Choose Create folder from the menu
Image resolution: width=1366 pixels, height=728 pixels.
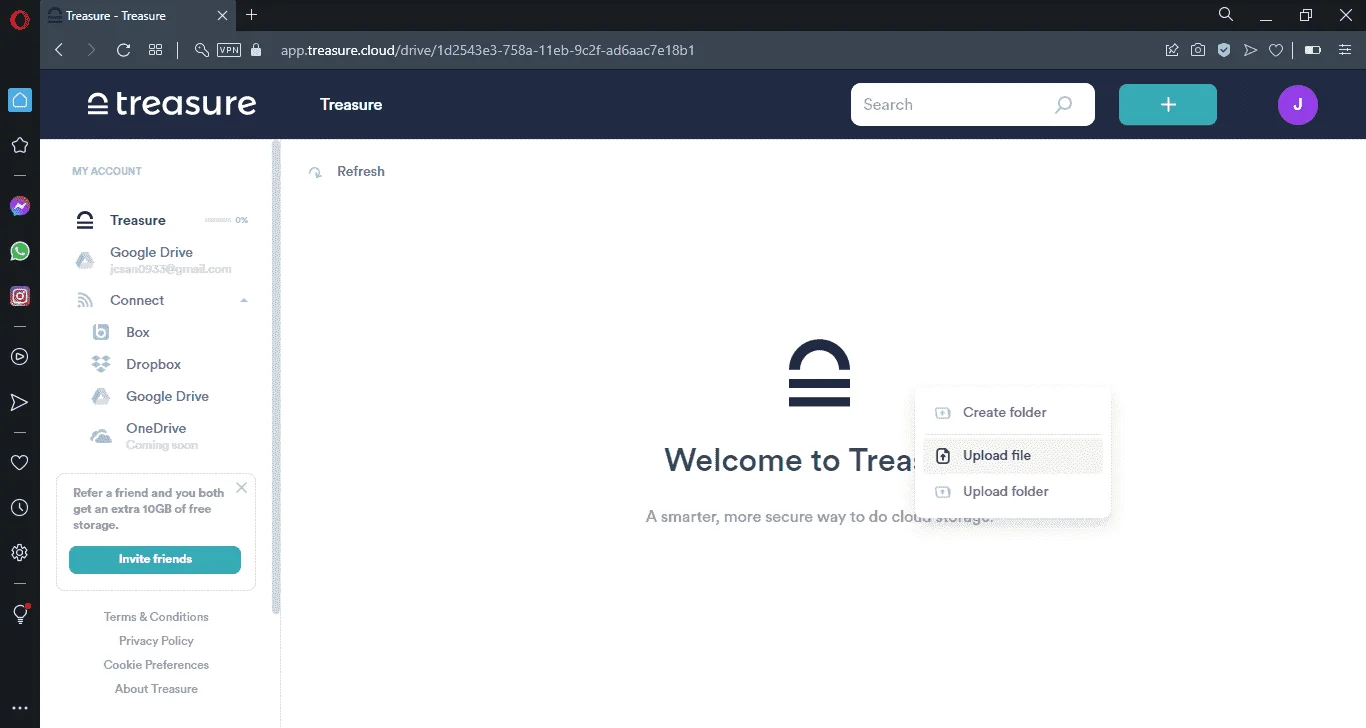click(x=1012, y=412)
